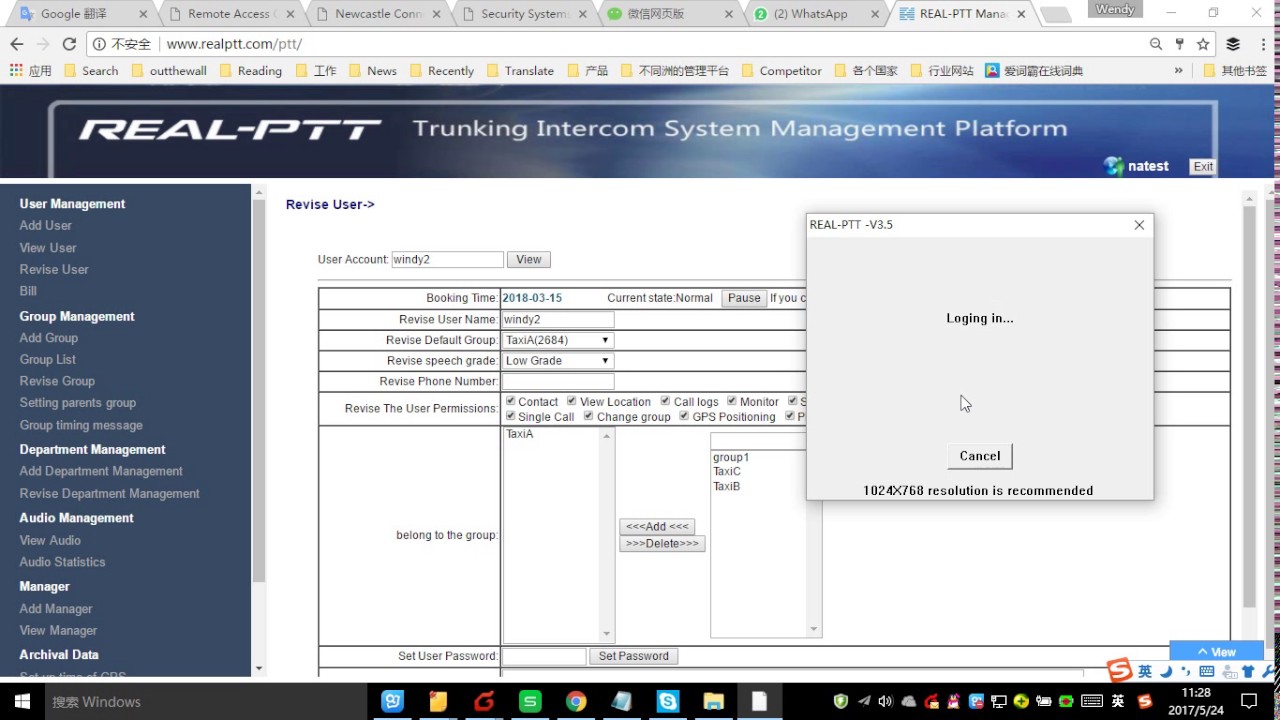Click the cloud tray icon
Image resolution: width=1280 pixels, height=720 pixels.
coord(909,701)
